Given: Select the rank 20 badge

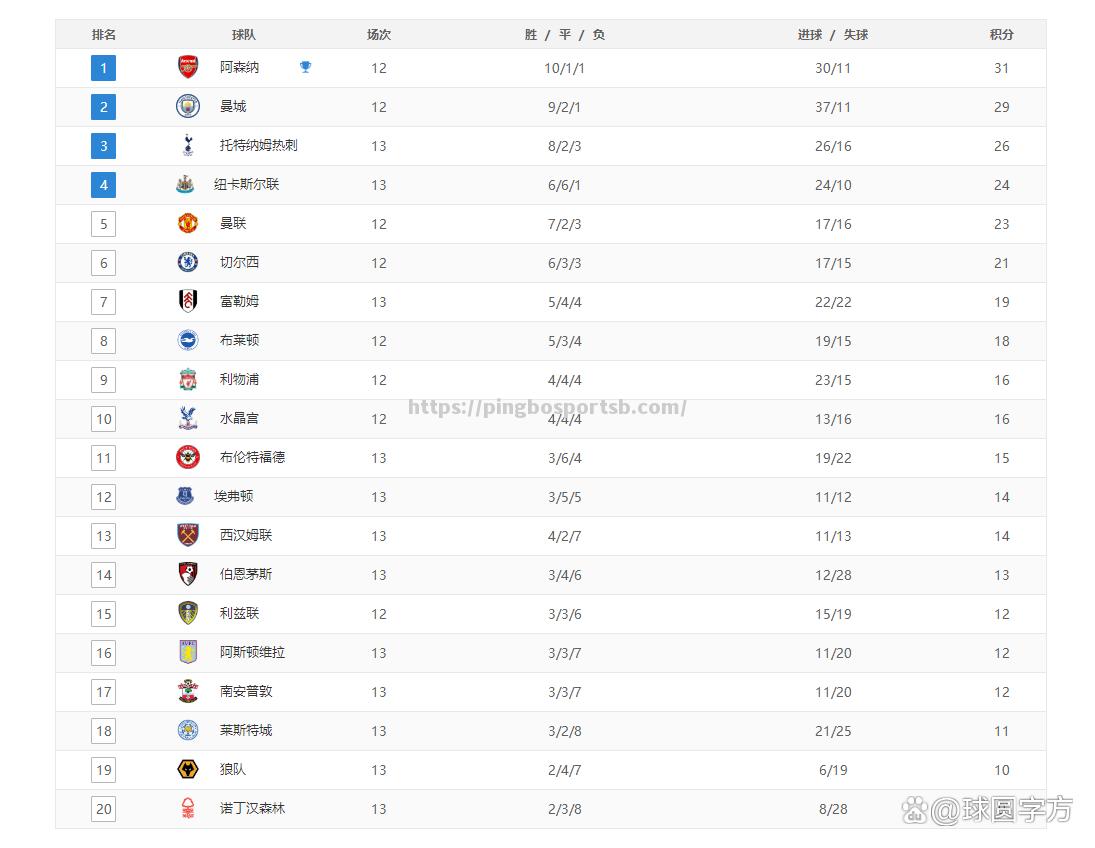Looking at the screenshot, I should coord(103,809).
